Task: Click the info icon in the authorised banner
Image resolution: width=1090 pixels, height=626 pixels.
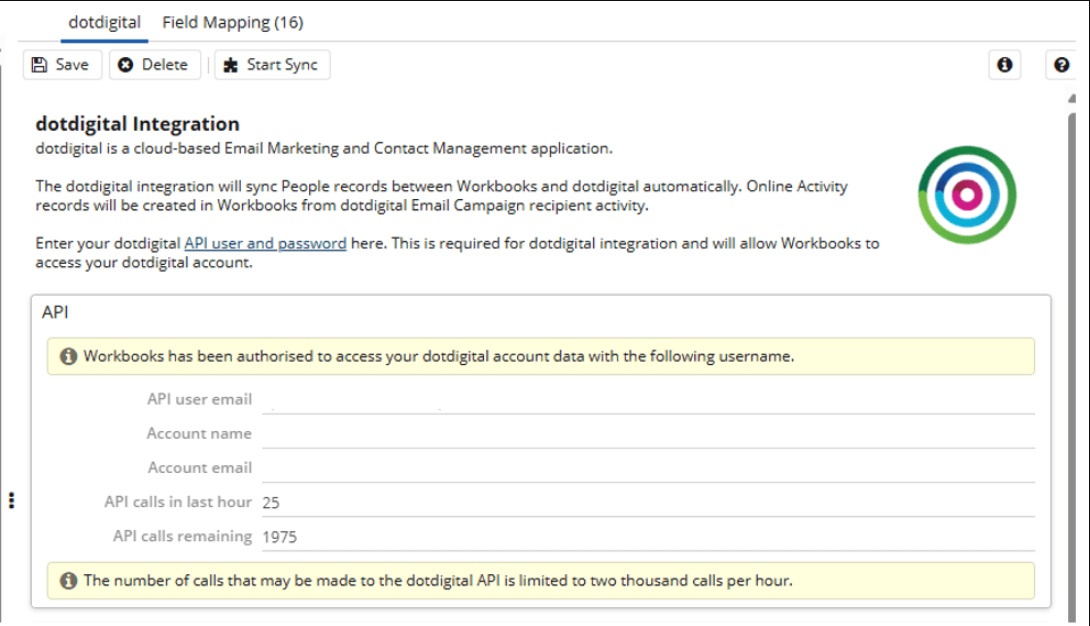Action: point(68,356)
